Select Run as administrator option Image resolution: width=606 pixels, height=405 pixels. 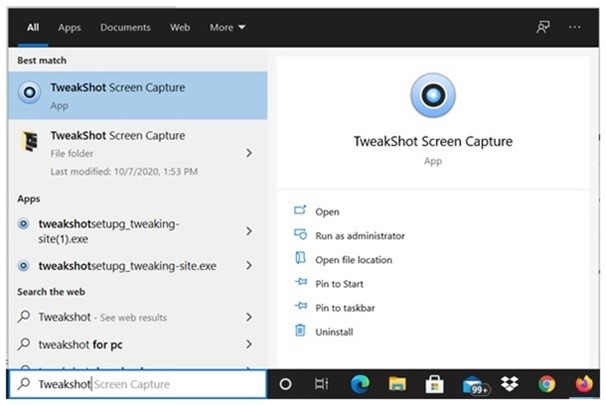(359, 236)
